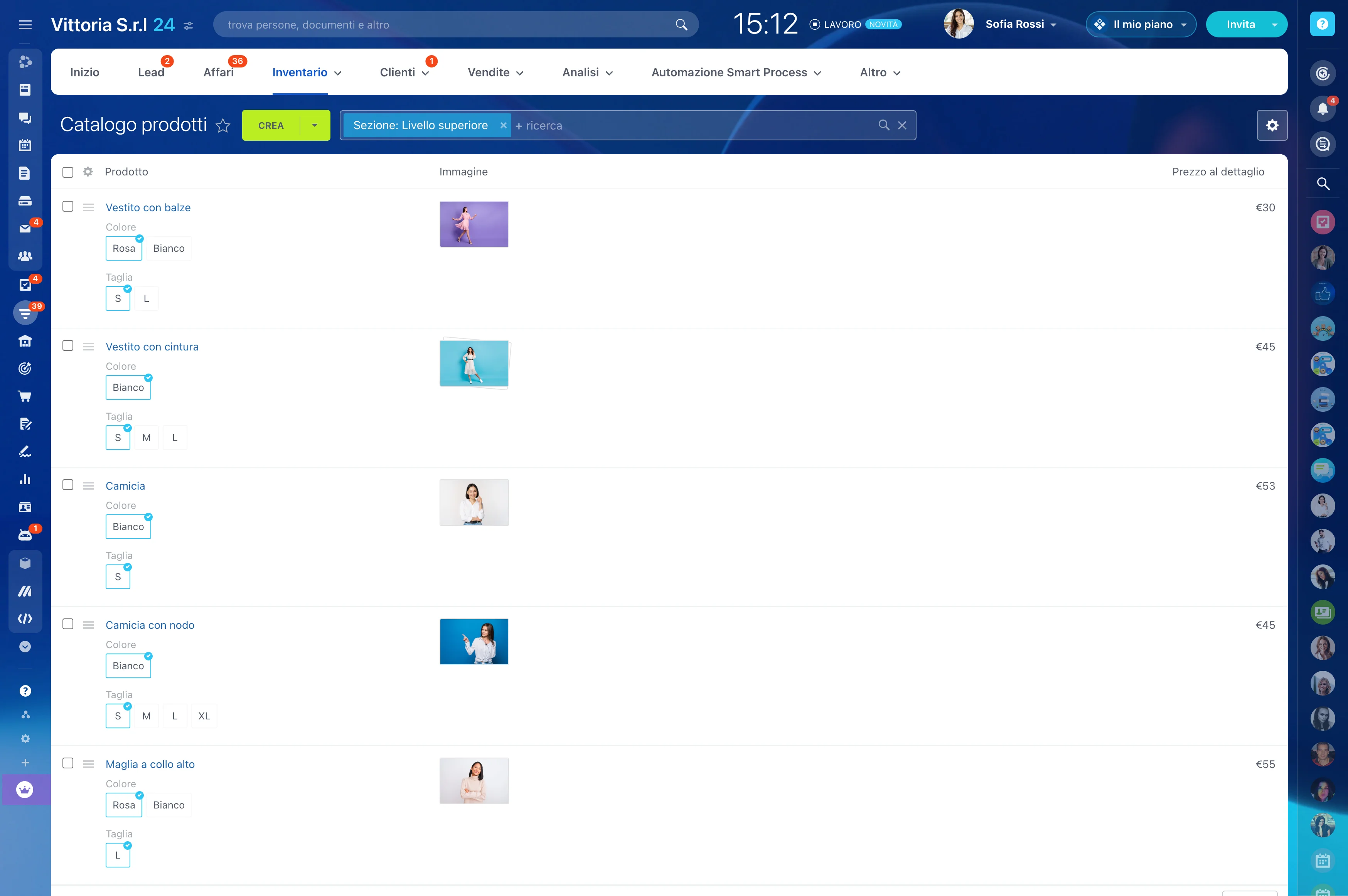Click the shopping cart sidebar icon
Screen dimensions: 1348x896
[25, 396]
